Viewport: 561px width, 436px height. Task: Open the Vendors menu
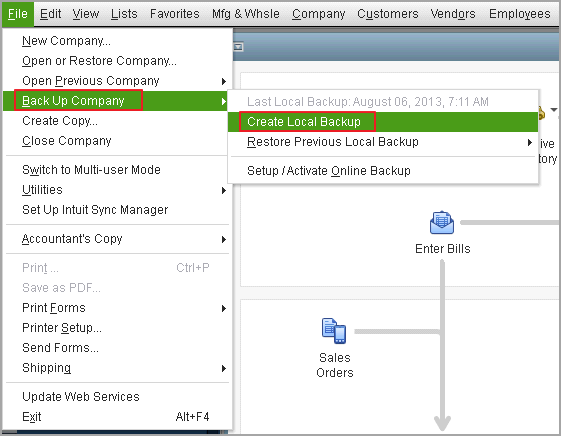coord(453,14)
